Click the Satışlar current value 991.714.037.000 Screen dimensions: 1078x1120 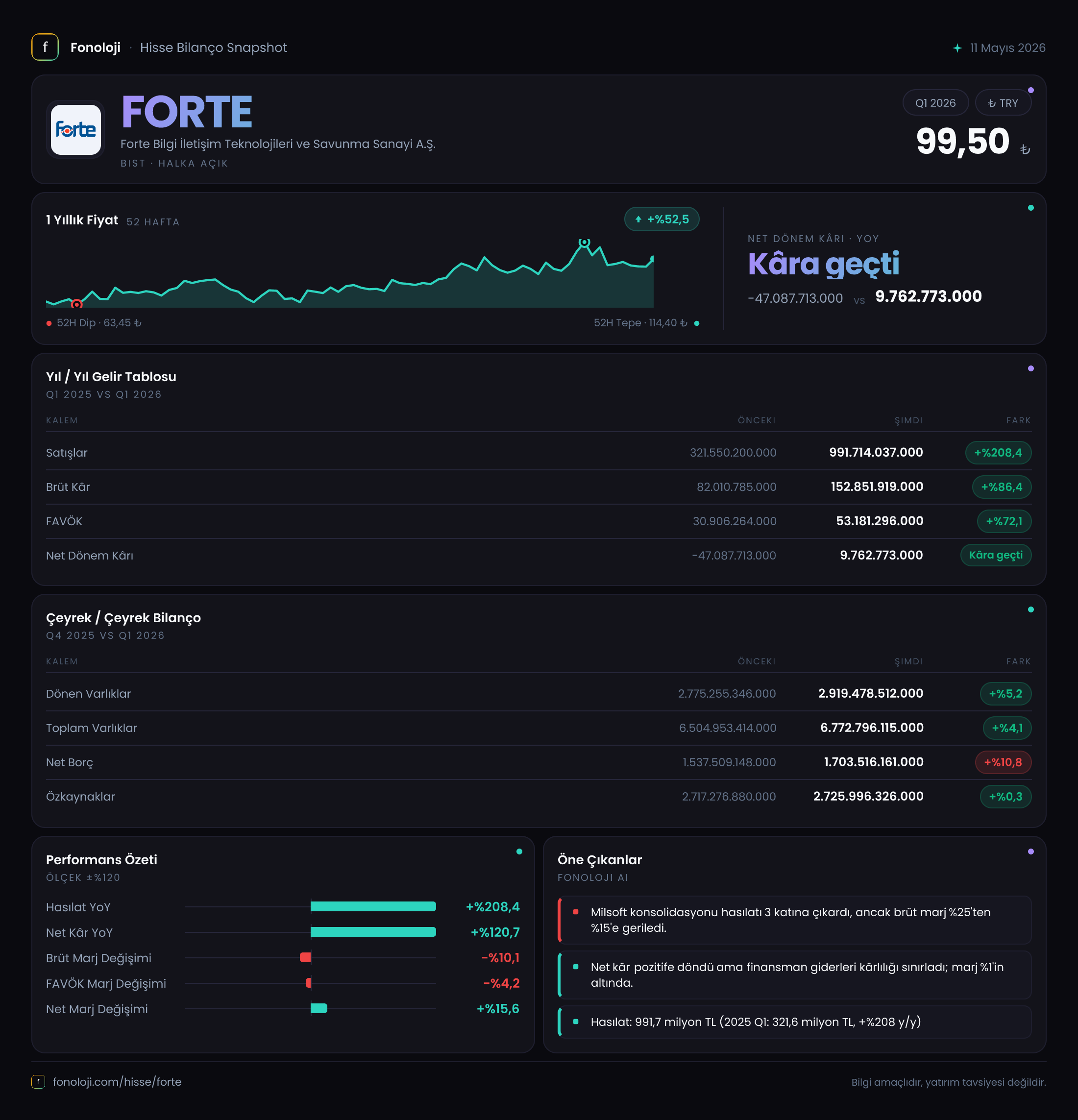pos(876,453)
